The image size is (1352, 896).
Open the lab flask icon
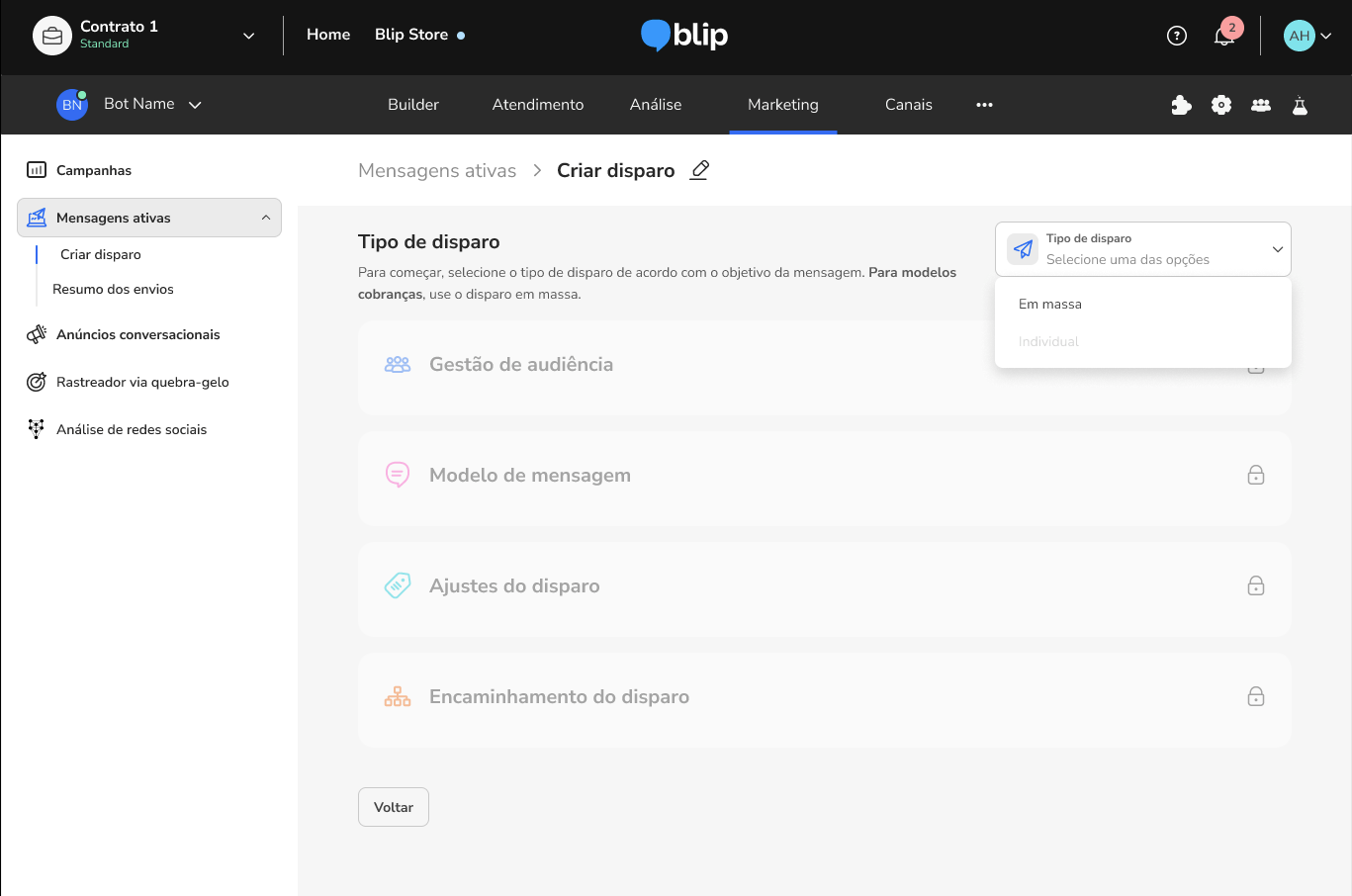(1301, 105)
